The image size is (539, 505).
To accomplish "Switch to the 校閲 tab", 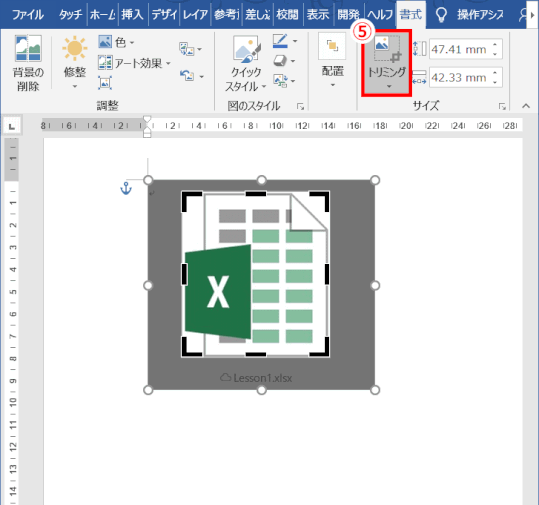I will [287, 15].
